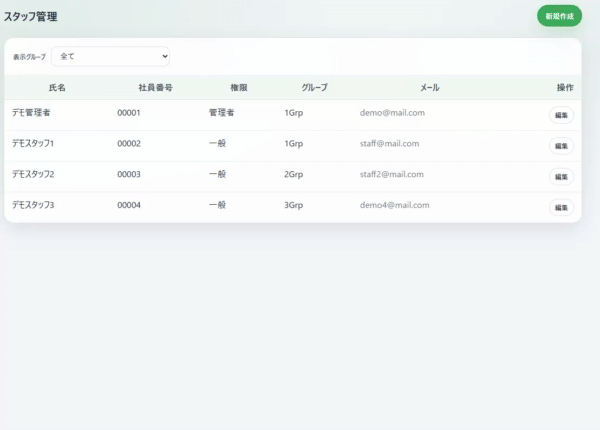Click the 社員番号 column header
Screen dimensions: 600x430
coord(155,88)
